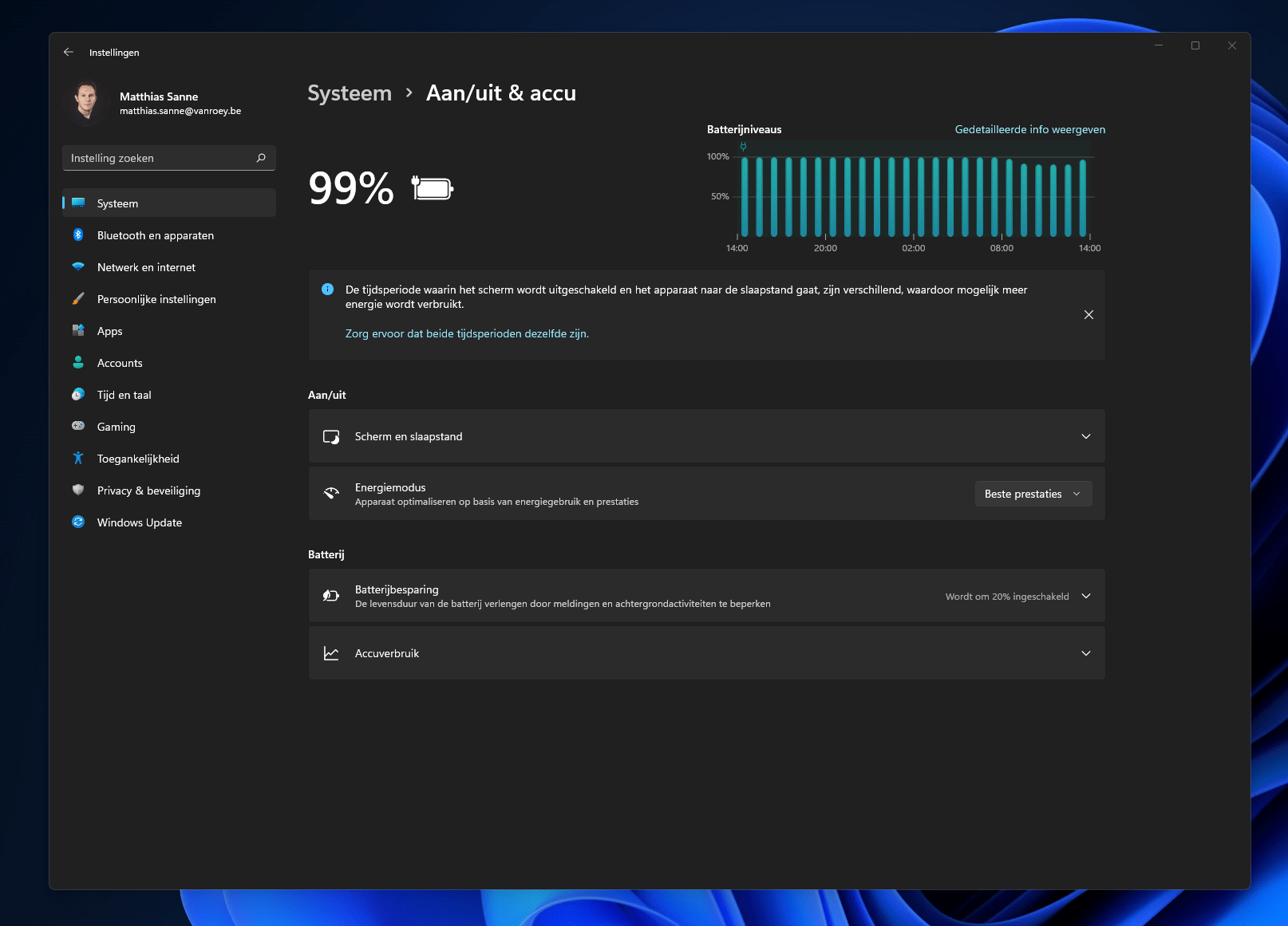Click the last bar in battery chart
The width and height of the screenshot is (1288, 926).
(1083, 198)
